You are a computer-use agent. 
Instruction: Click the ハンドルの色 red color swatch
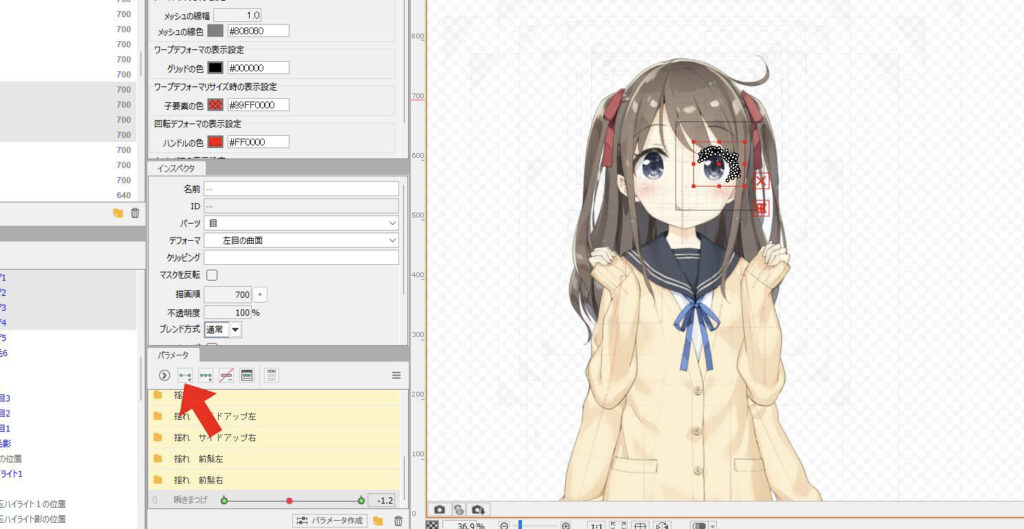(x=216, y=142)
